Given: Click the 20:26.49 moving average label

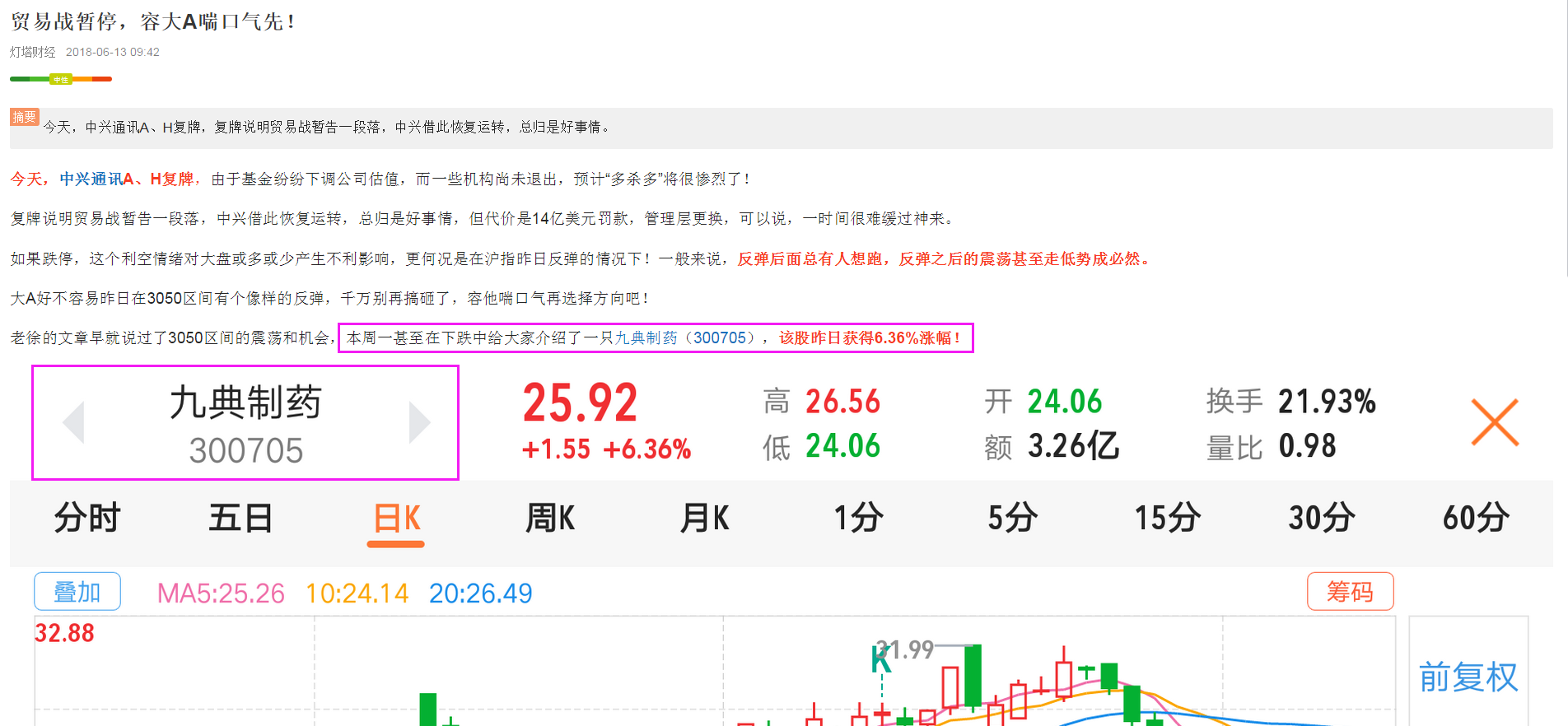Looking at the screenshot, I should pos(481,593).
